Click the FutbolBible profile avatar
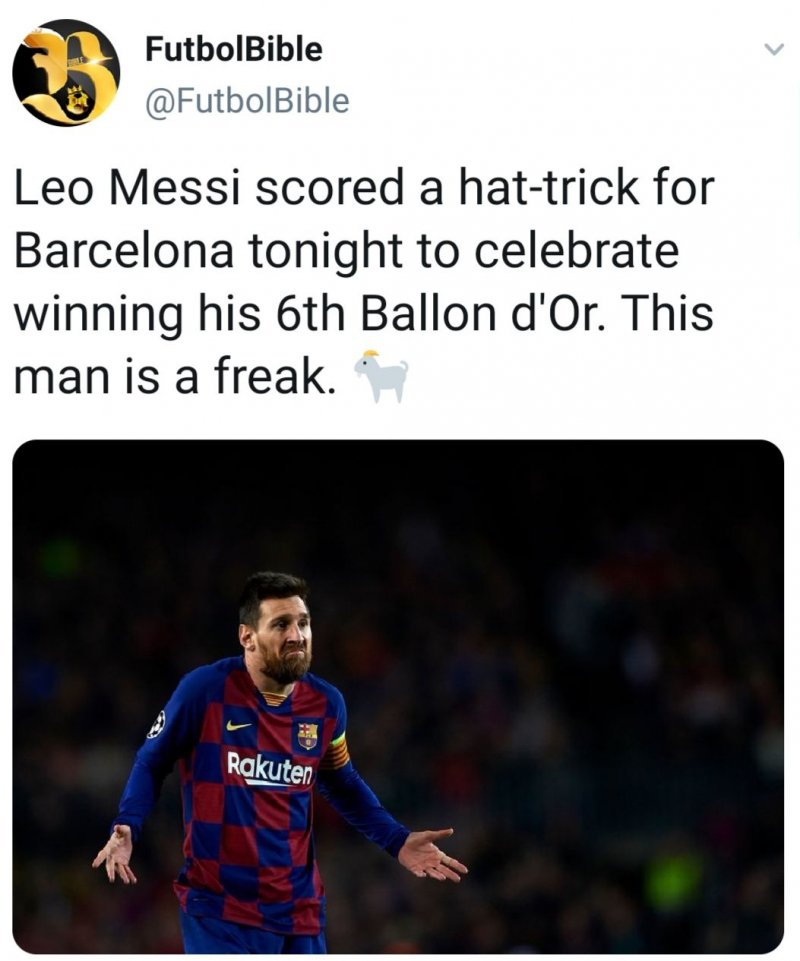Screen dimensions: 800x961 point(66,73)
